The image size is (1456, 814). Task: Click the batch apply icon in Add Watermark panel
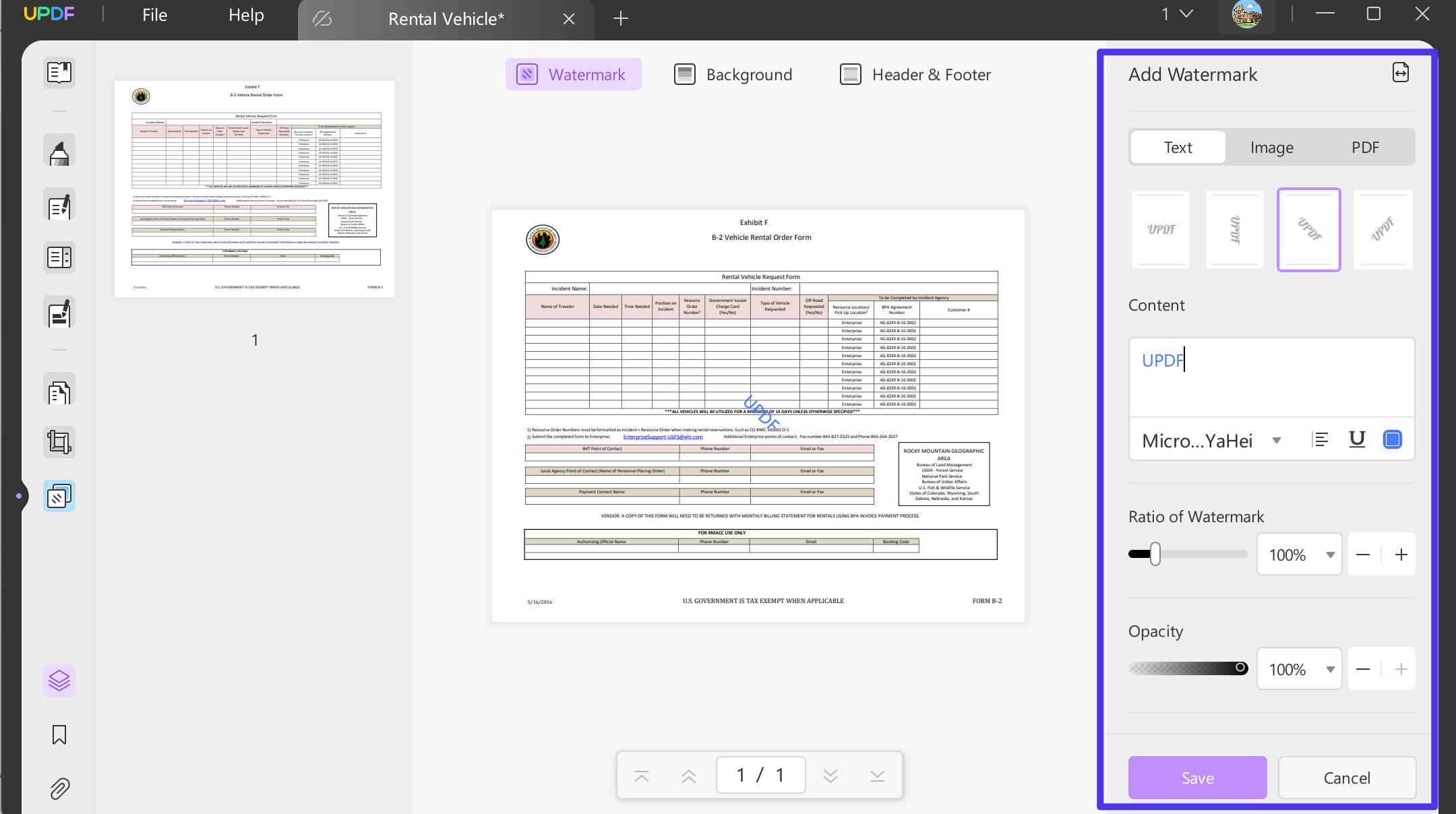(x=1401, y=73)
